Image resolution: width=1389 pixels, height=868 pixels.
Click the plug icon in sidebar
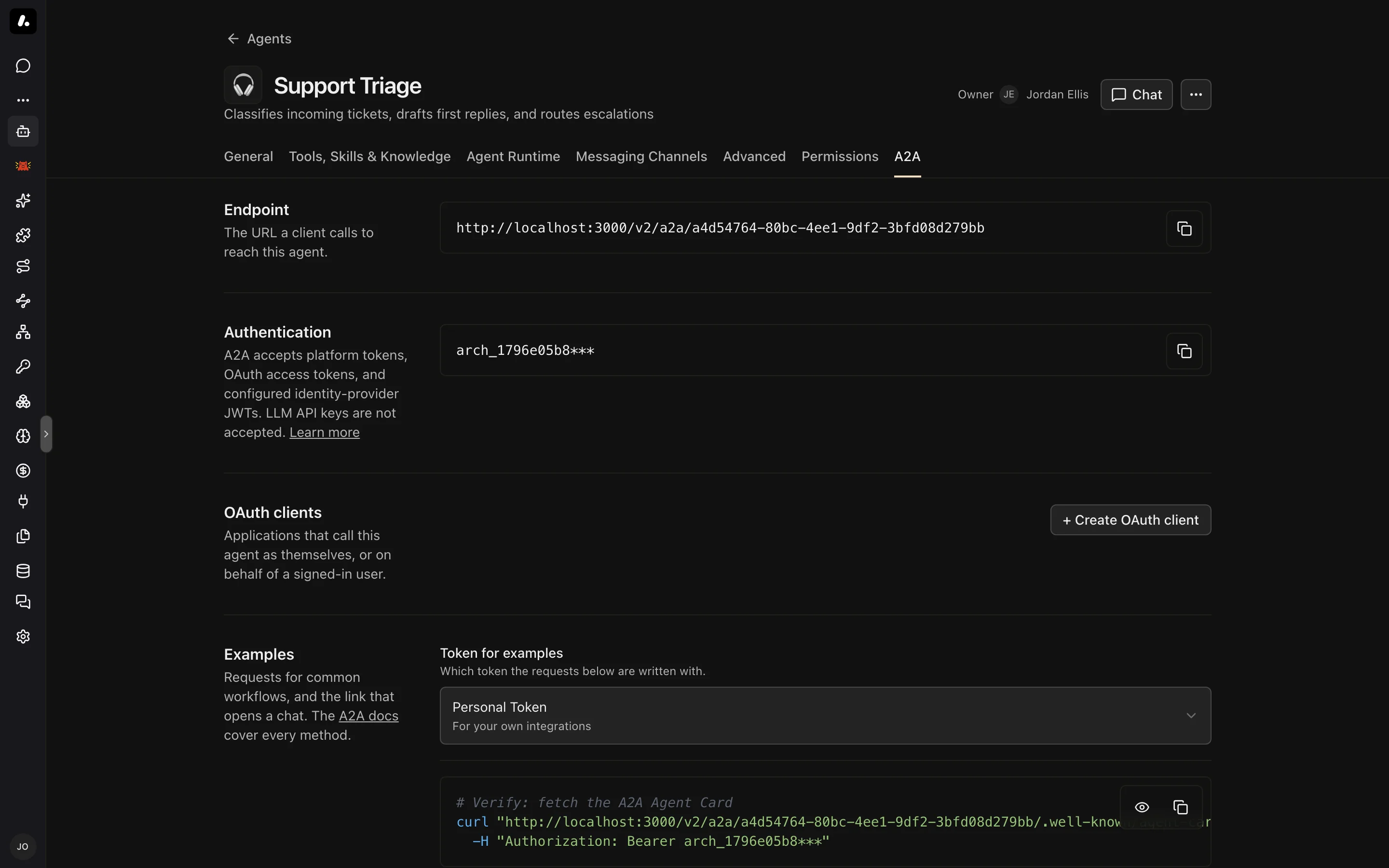tap(23, 502)
